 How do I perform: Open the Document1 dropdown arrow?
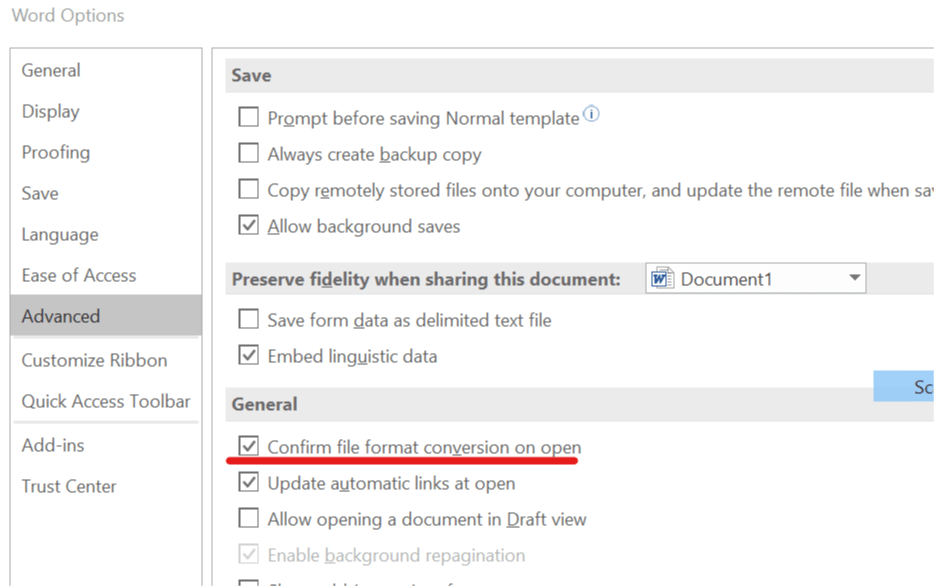coord(855,278)
